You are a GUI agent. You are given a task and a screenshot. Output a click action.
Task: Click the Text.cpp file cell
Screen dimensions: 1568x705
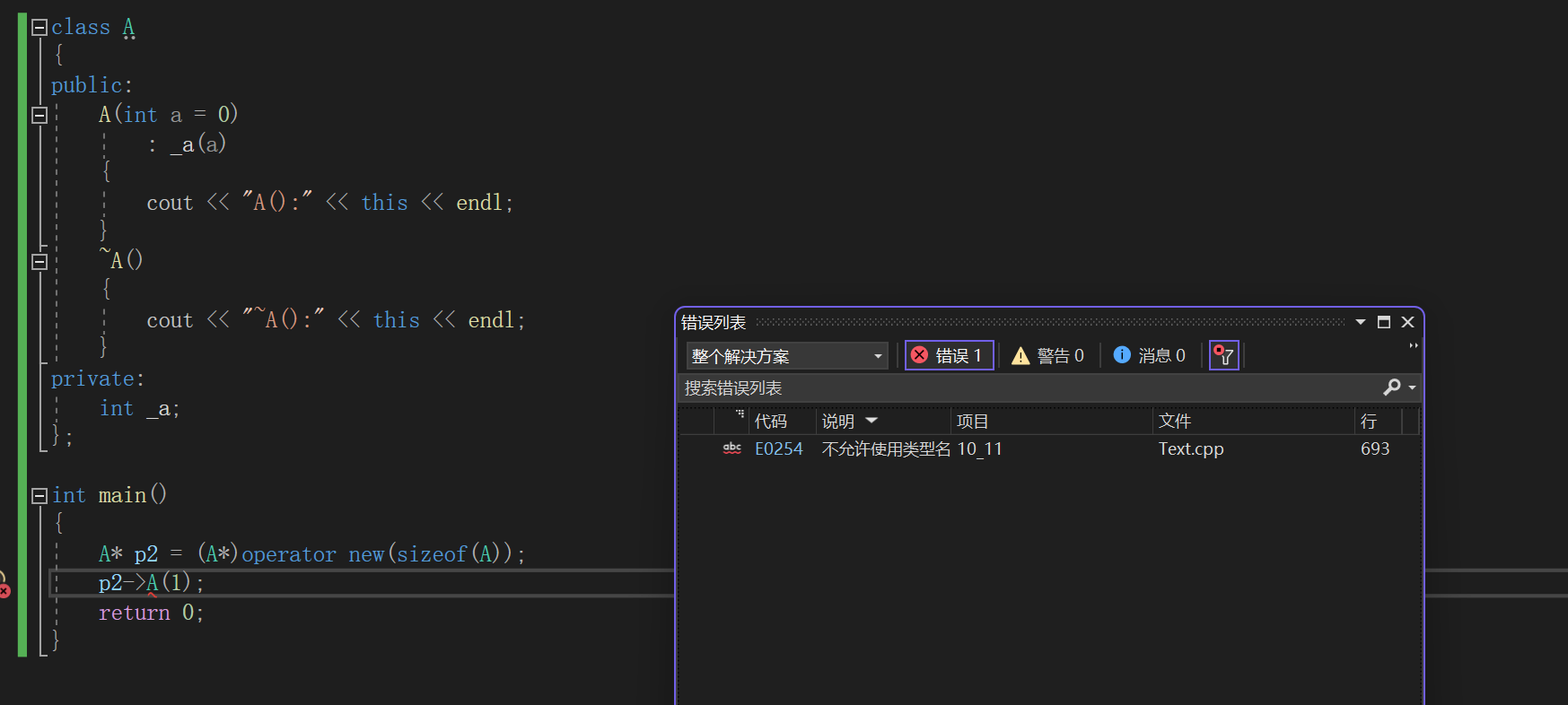(x=1191, y=448)
